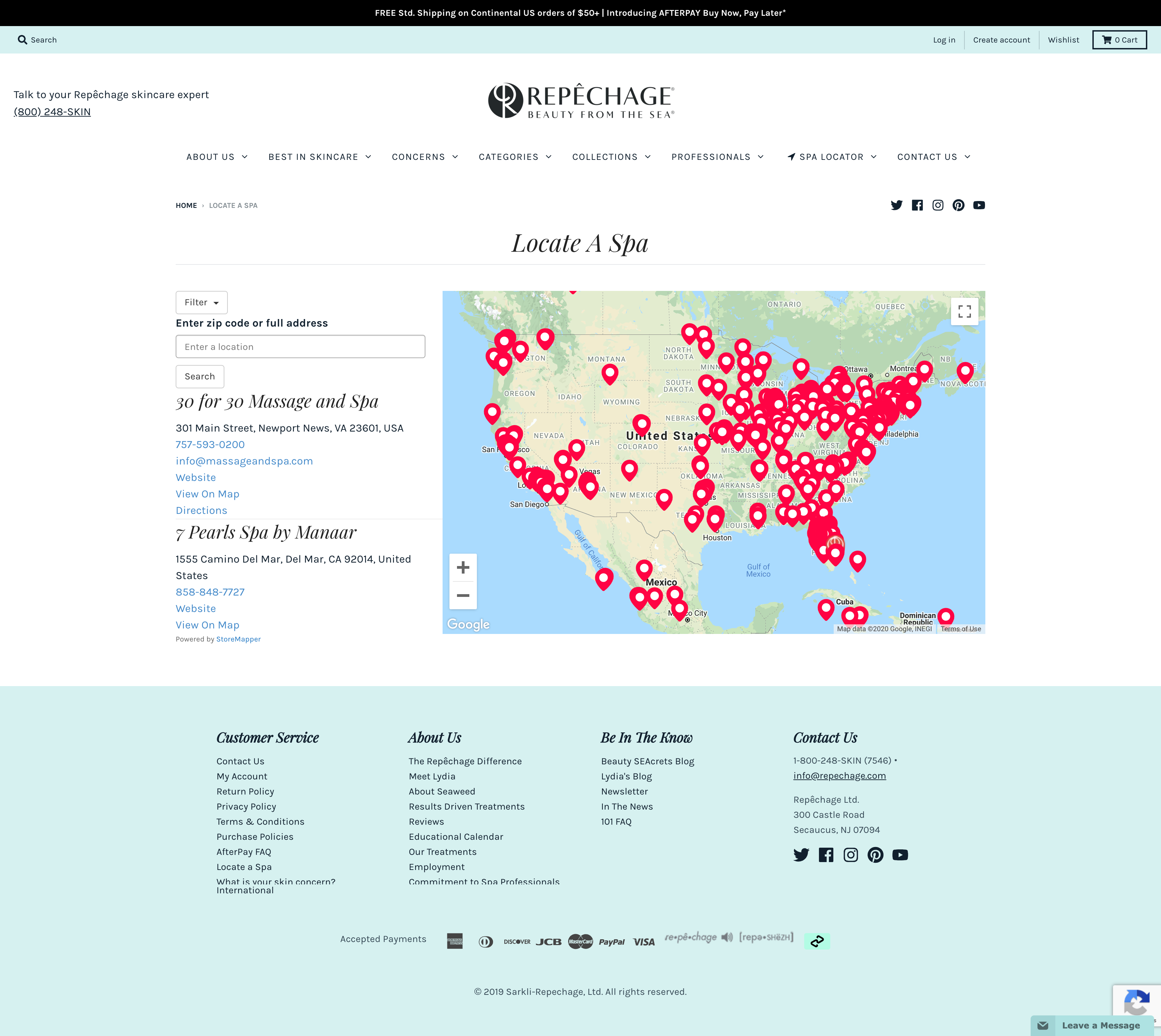
Task: Open the shopping cart
Action: (x=1119, y=40)
